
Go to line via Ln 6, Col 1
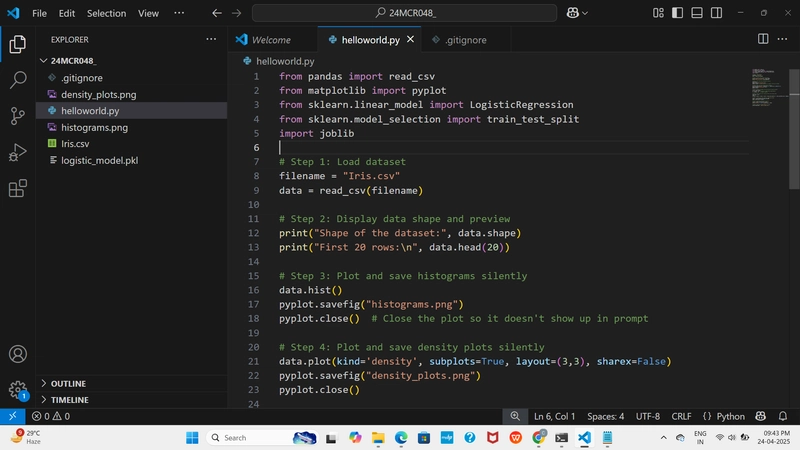(554, 416)
